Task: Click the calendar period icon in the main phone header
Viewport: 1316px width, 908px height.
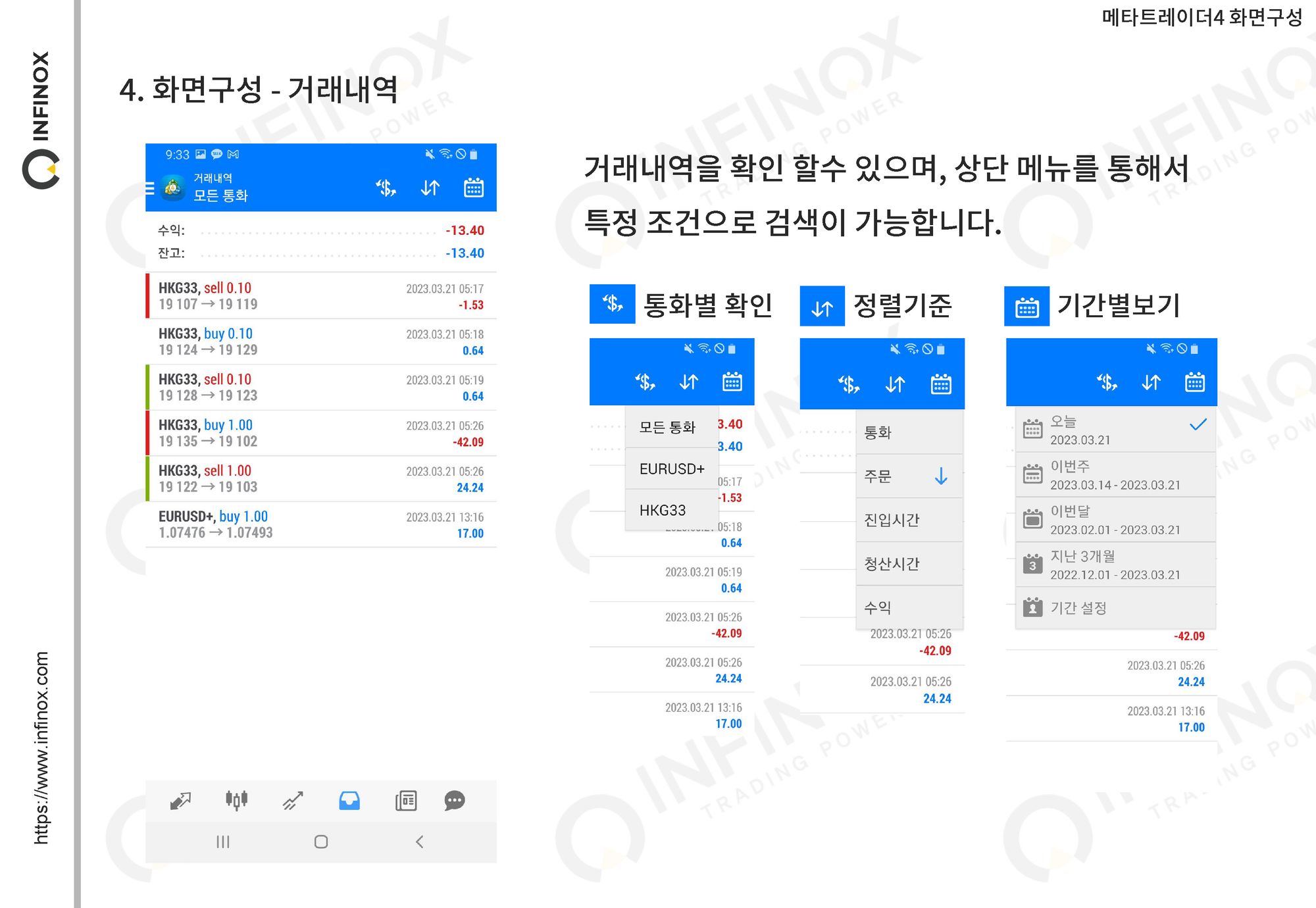Action: (x=474, y=188)
